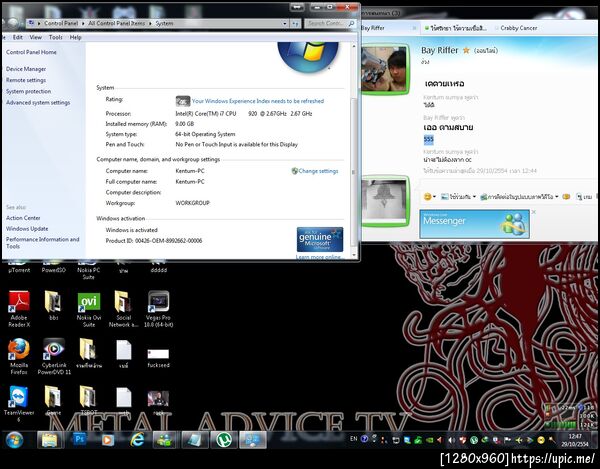Open Action Center link in See also
This screenshot has height=469, width=600.
point(23,218)
